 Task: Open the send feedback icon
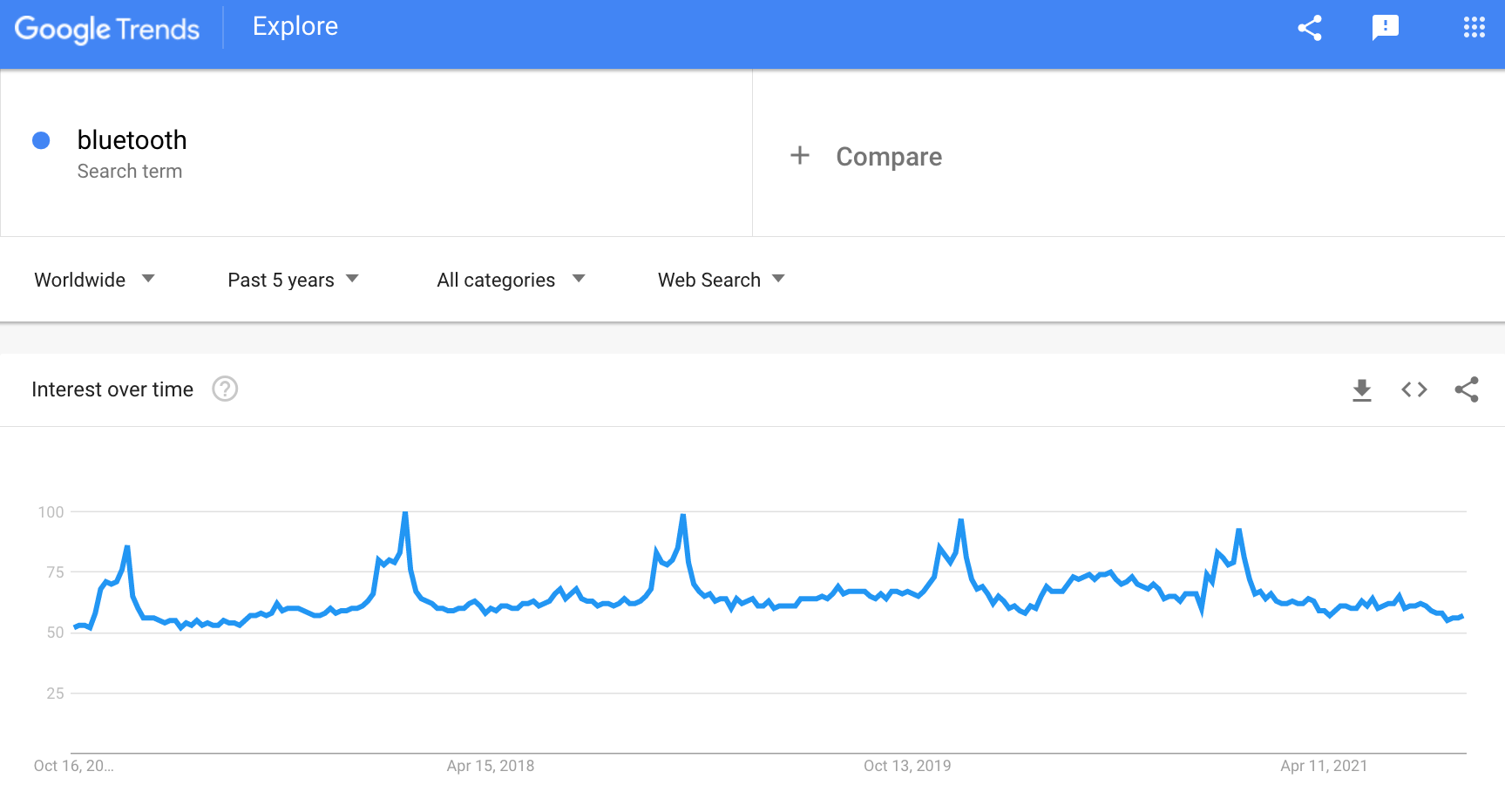coord(1385,28)
